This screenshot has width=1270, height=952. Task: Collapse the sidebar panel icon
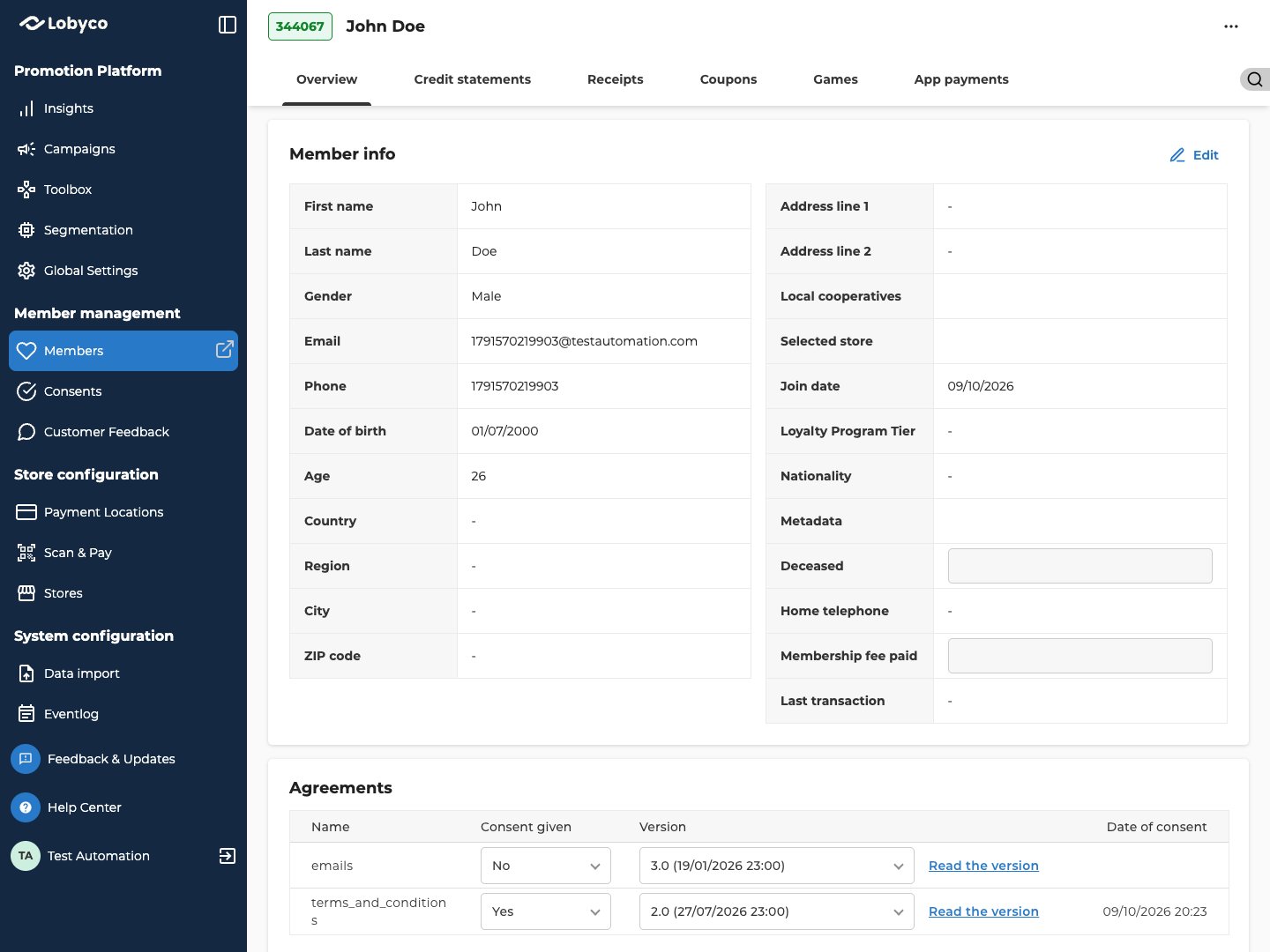click(x=228, y=25)
